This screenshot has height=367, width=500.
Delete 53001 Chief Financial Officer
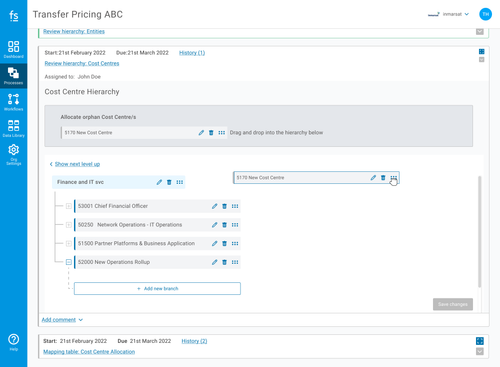(224, 206)
